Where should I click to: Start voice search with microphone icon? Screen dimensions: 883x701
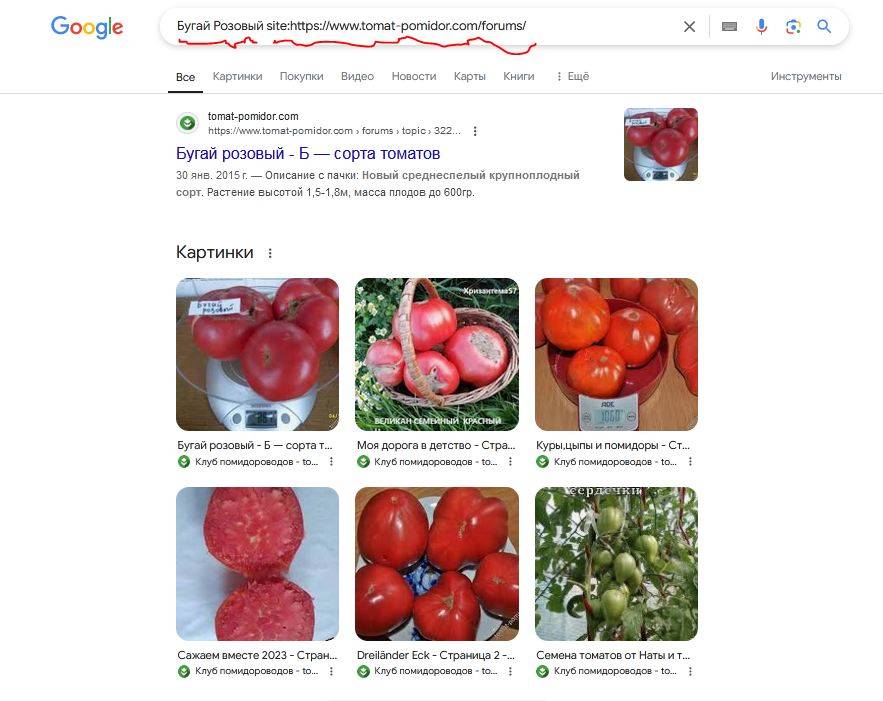coord(761,26)
